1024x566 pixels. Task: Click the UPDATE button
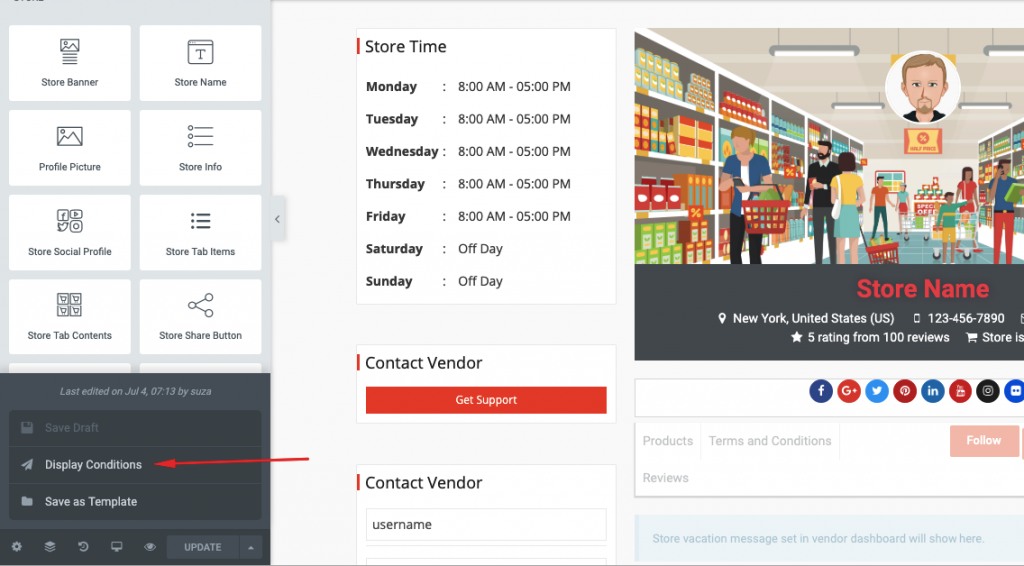pyautogui.click(x=202, y=547)
